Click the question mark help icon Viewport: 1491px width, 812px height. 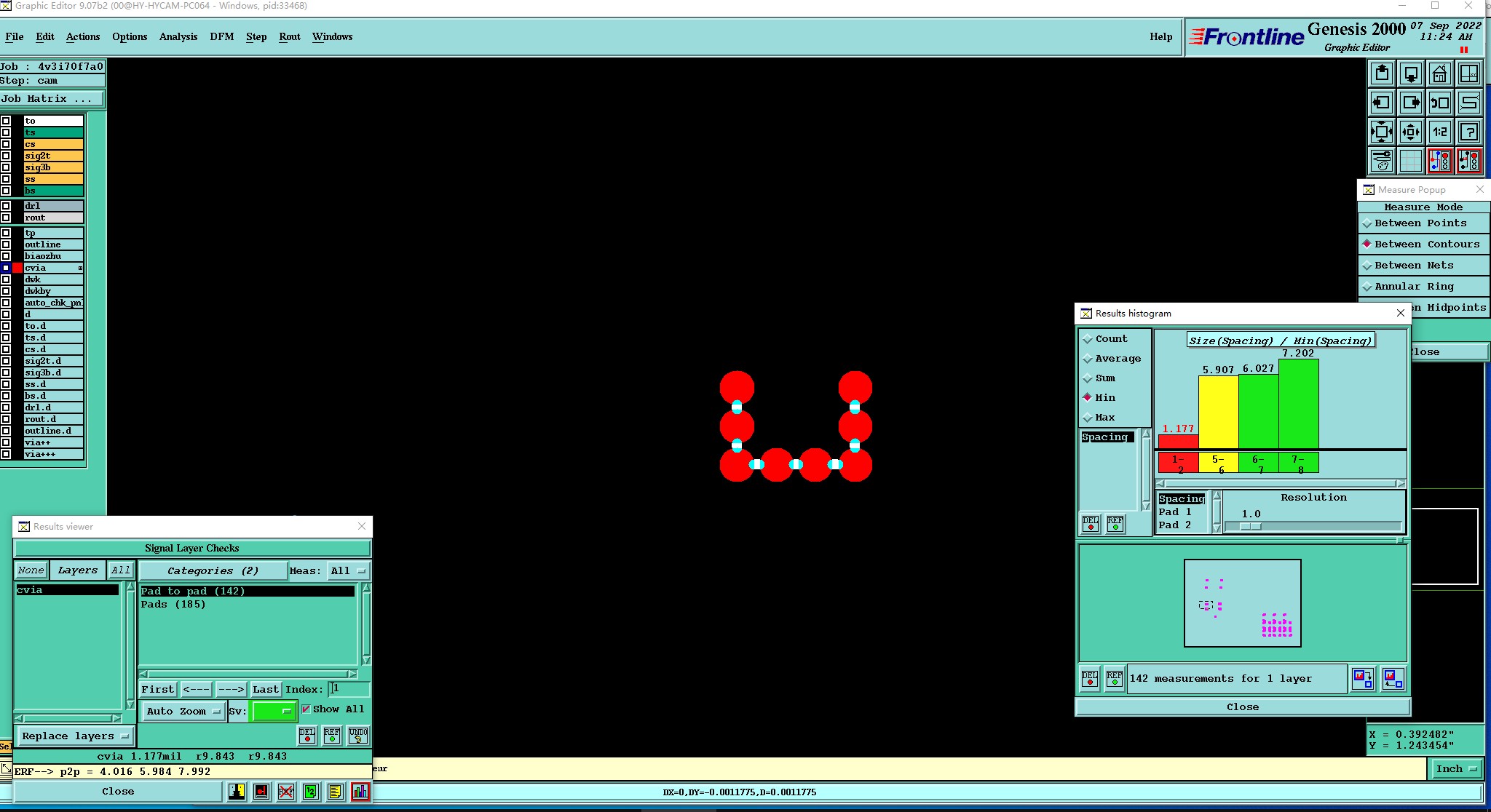[1469, 132]
